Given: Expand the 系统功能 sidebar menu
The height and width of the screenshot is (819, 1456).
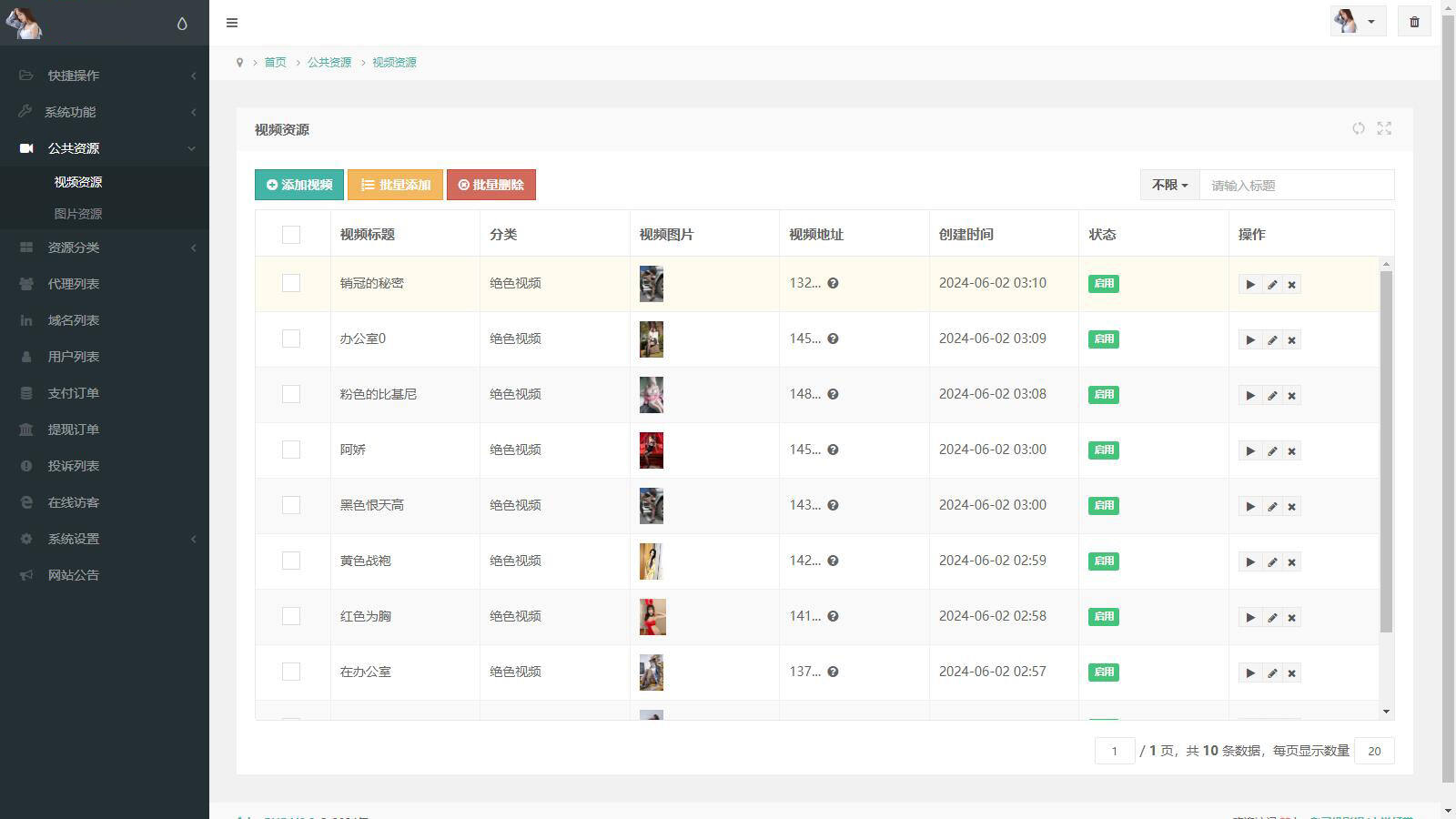Looking at the screenshot, I should point(105,112).
